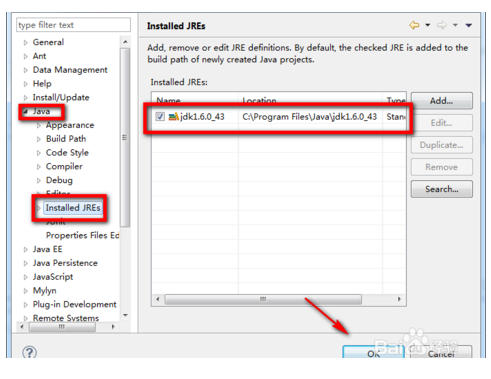Click the C:\Program Files\Java\jdk1.6.0_43 location cell
The height and width of the screenshot is (379, 491).
pyautogui.click(x=310, y=117)
